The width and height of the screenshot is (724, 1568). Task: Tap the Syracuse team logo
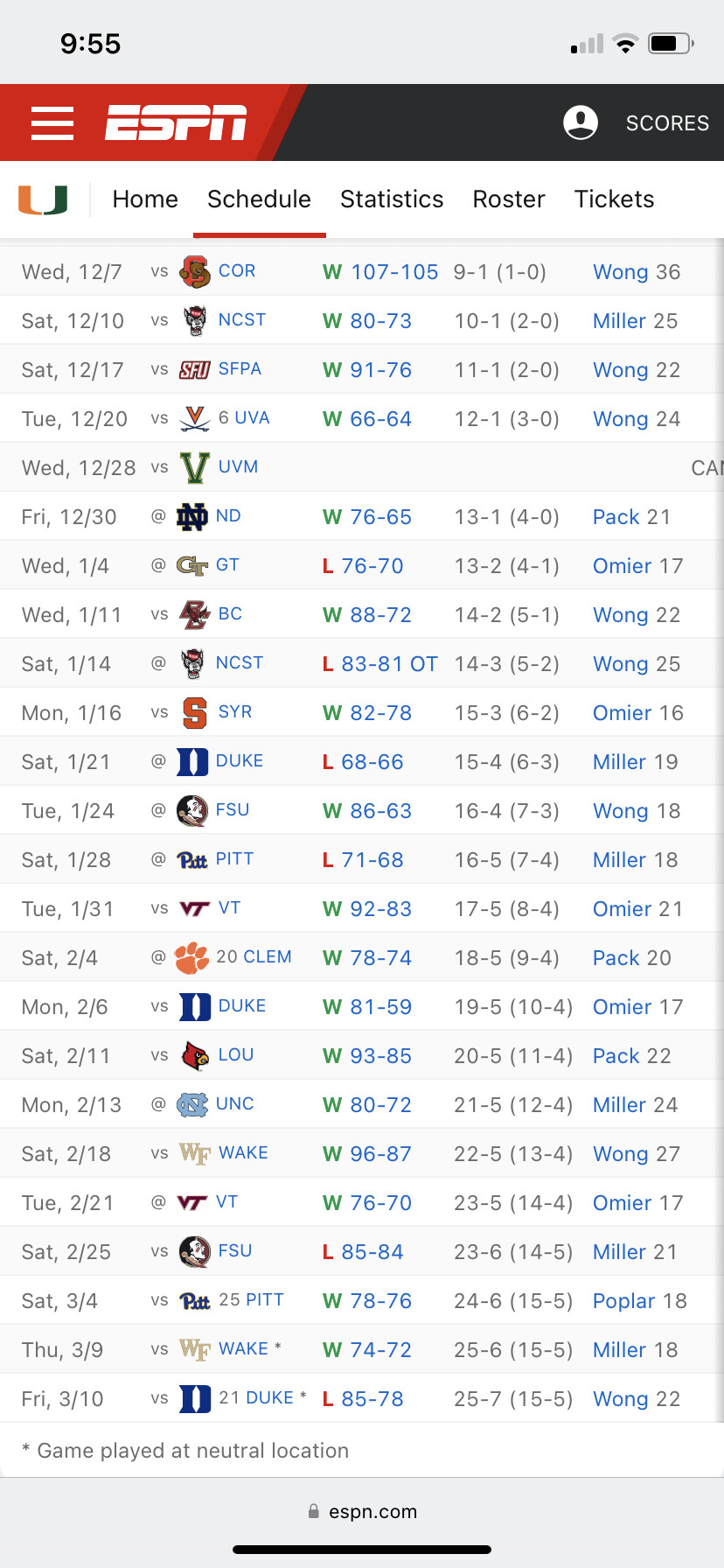point(194,713)
